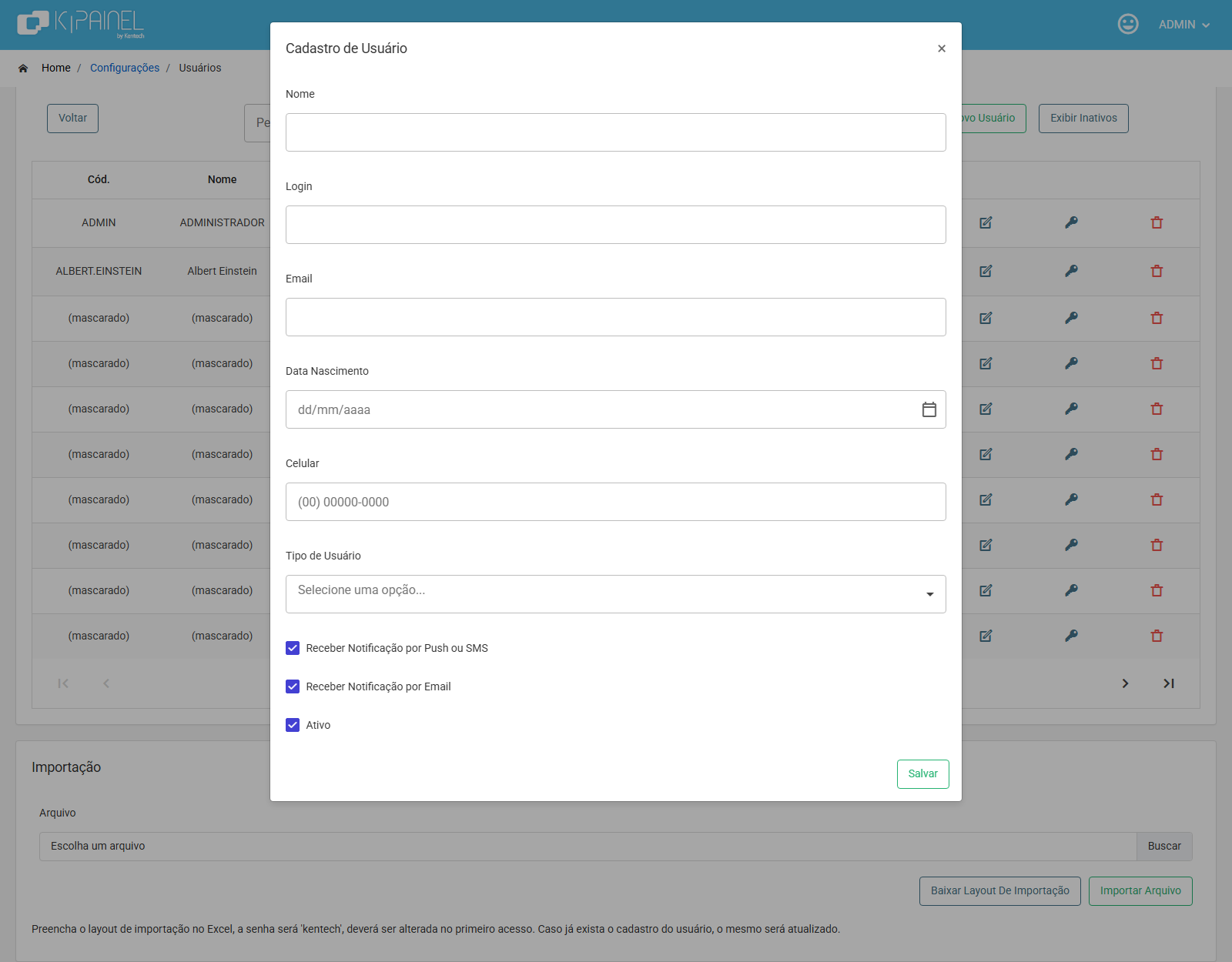1232x962 pixels.
Task: Go to the next page of users
Action: (x=1125, y=683)
